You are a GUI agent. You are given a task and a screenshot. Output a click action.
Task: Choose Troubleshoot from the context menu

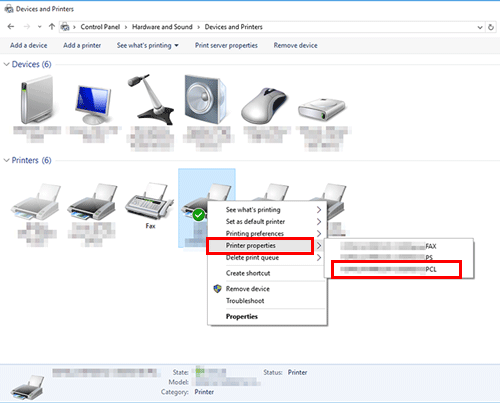245,301
